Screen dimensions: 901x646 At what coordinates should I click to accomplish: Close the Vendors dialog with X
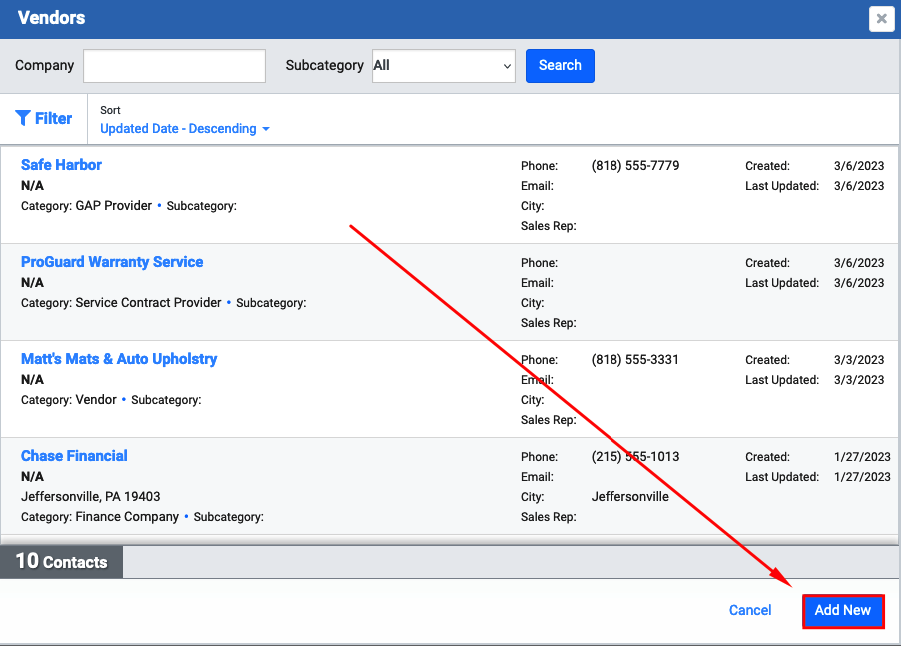[x=881, y=19]
